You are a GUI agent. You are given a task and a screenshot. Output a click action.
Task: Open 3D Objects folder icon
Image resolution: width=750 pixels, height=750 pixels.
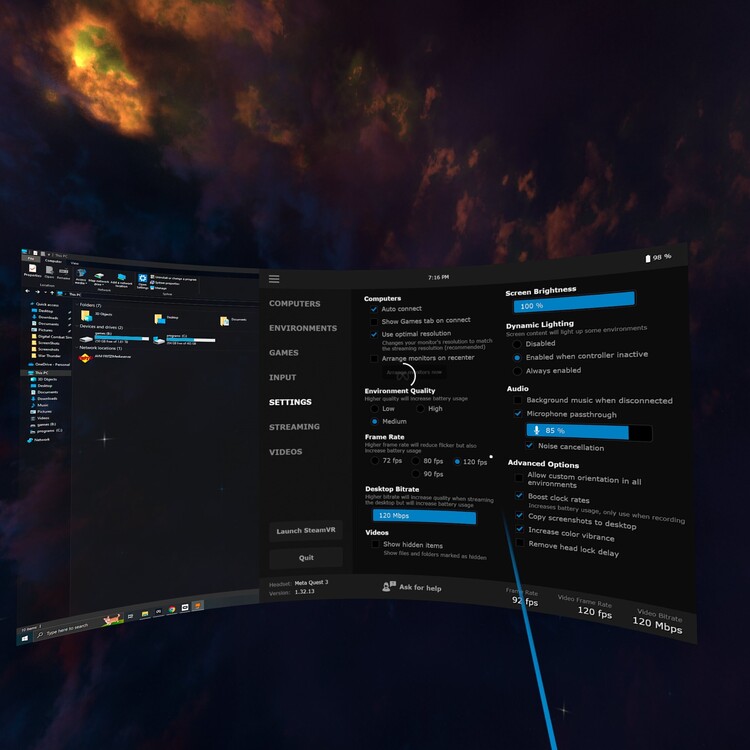pos(86,316)
